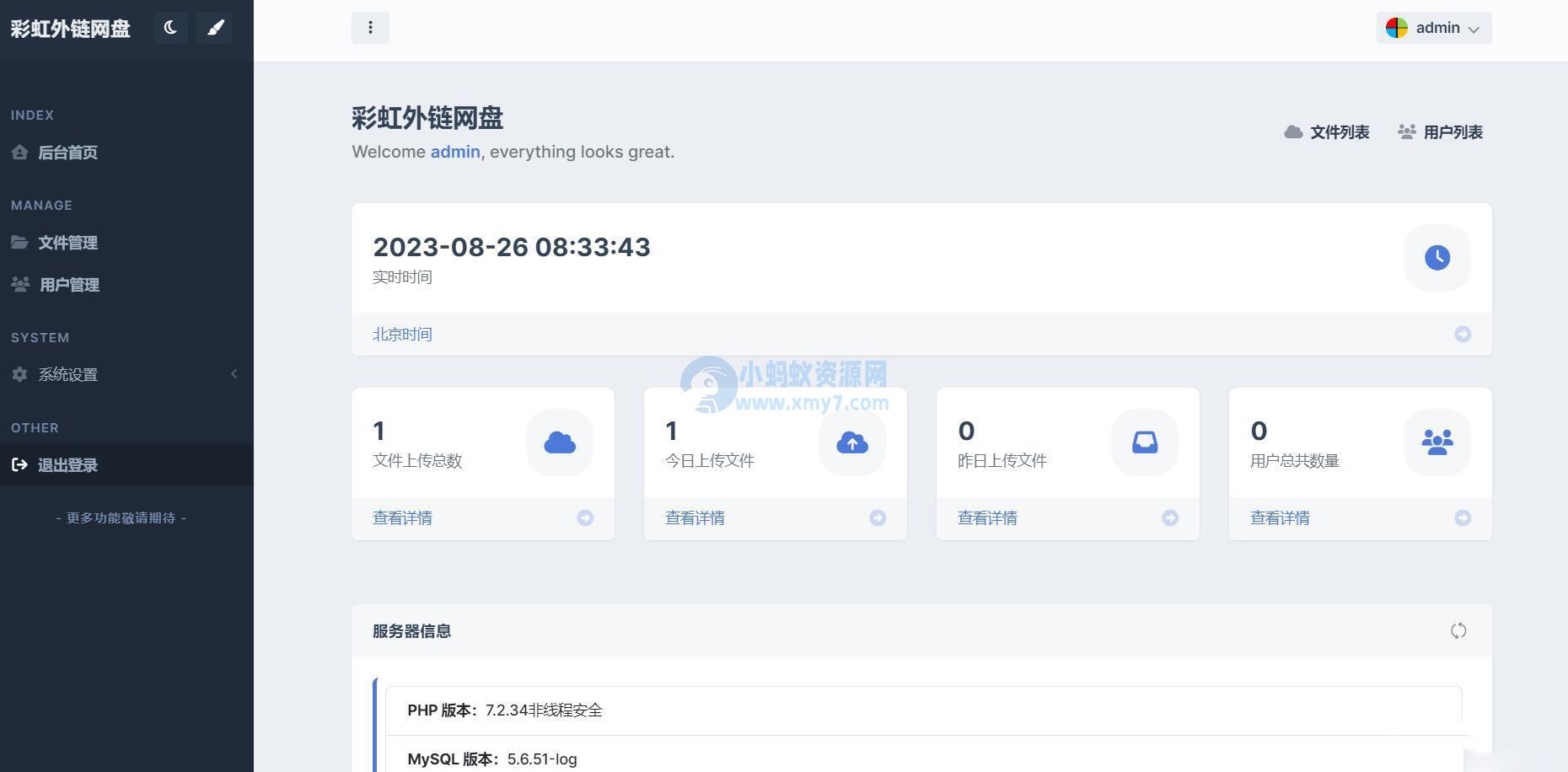Expand the 系统设置 menu

tap(126, 374)
